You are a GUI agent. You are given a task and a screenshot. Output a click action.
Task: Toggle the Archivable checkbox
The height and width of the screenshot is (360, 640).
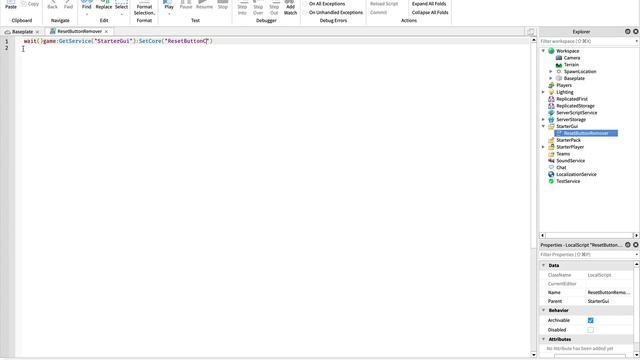(x=590, y=320)
